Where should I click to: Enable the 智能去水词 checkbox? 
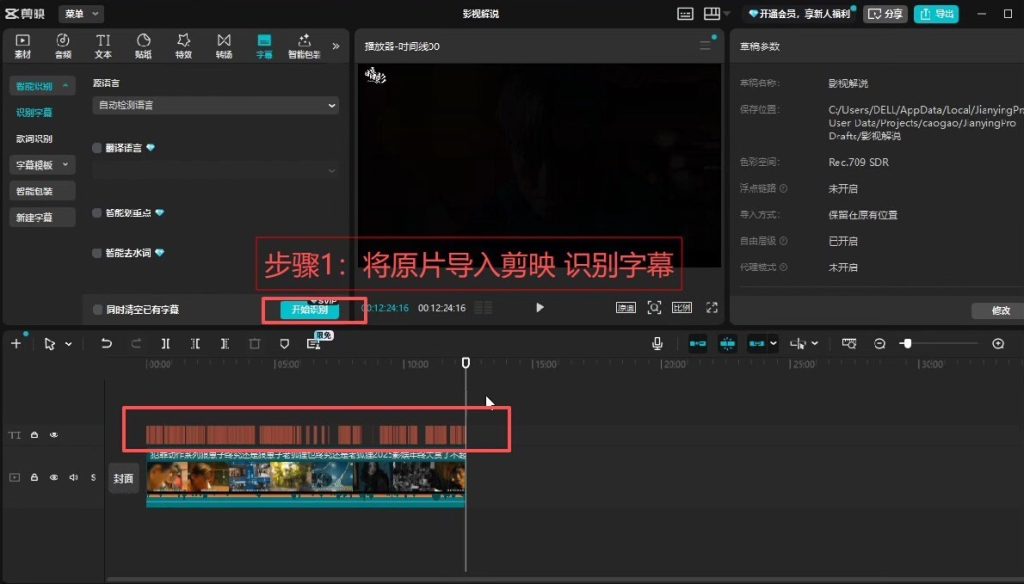(97, 253)
